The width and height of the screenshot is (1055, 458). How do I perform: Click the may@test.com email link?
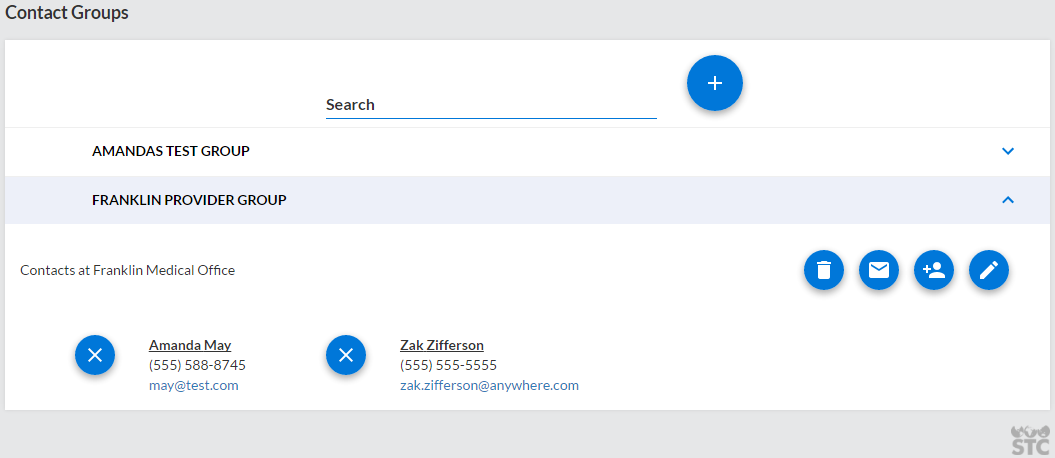click(x=193, y=385)
